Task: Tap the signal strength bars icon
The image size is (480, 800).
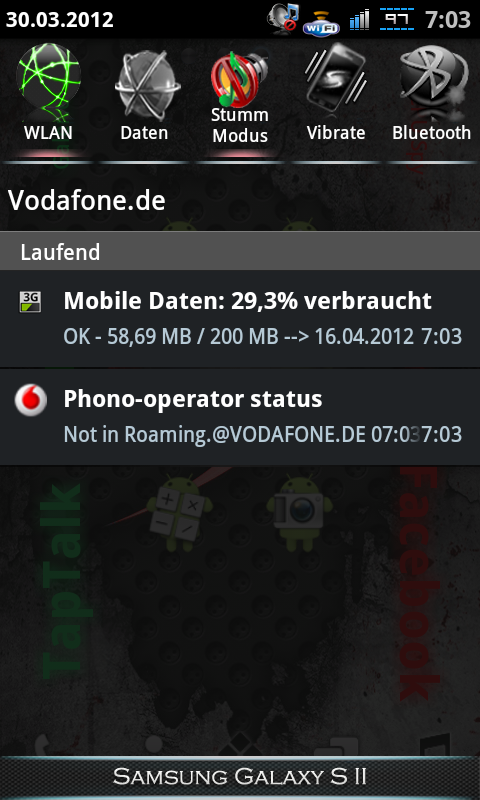Action: (359, 20)
